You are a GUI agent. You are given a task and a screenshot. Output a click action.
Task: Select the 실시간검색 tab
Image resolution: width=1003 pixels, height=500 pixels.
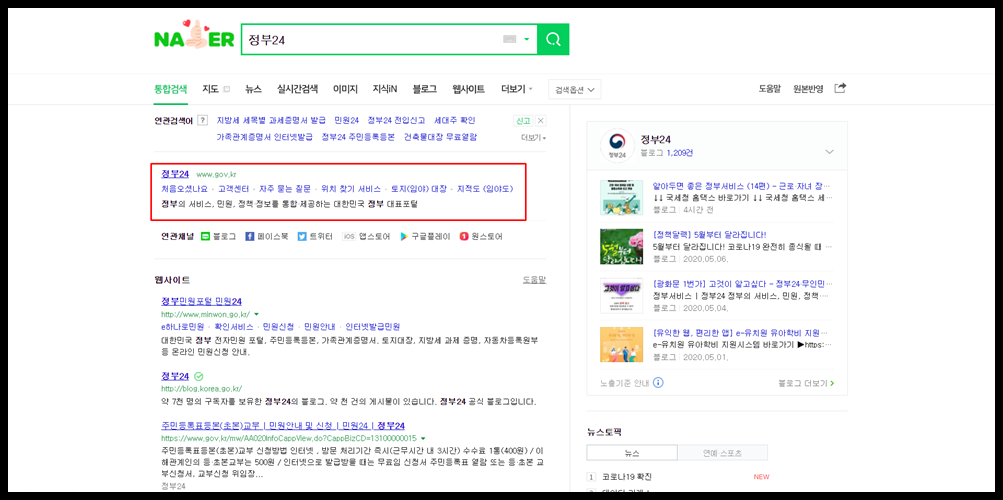297,89
